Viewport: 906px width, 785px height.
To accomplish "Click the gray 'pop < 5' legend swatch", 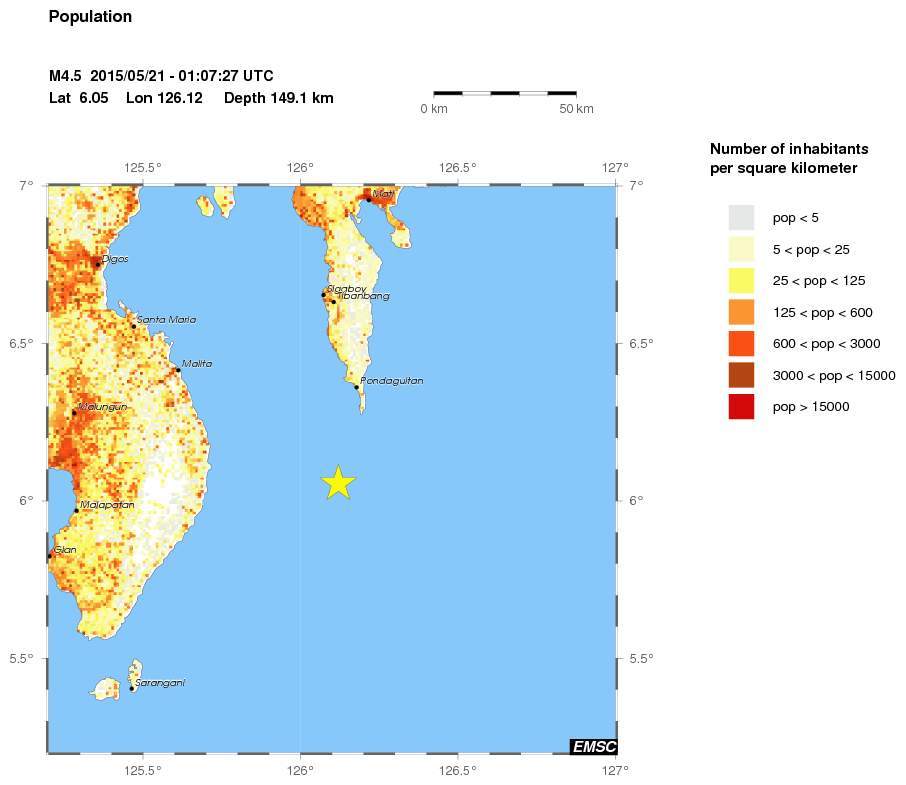I will click(x=741, y=217).
